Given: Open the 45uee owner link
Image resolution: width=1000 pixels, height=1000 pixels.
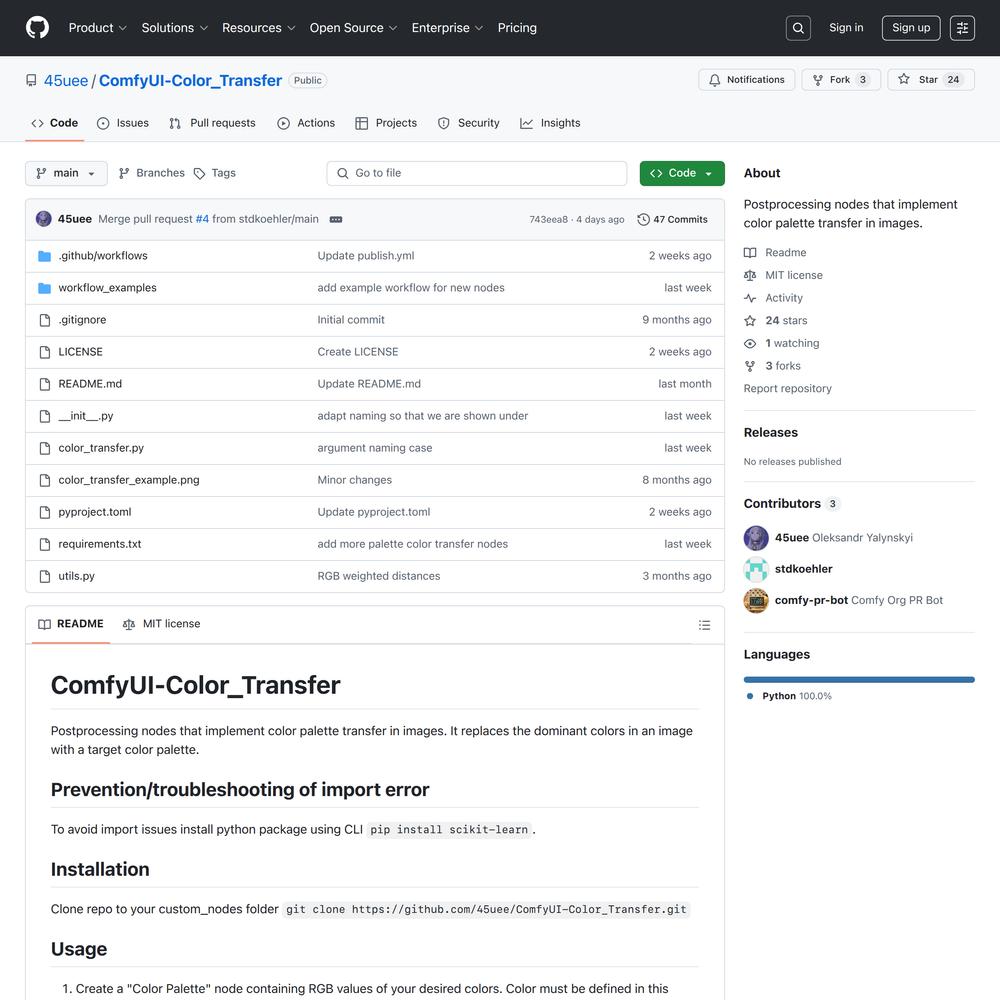Looking at the screenshot, I should (66, 80).
